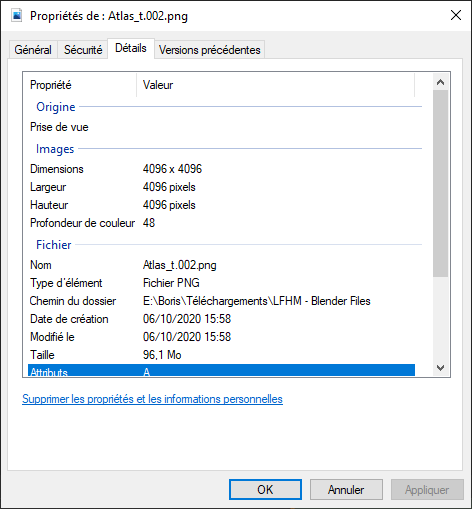Click the vertical scrollbar thumb
This screenshot has width=472, height=509.
(440, 183)
